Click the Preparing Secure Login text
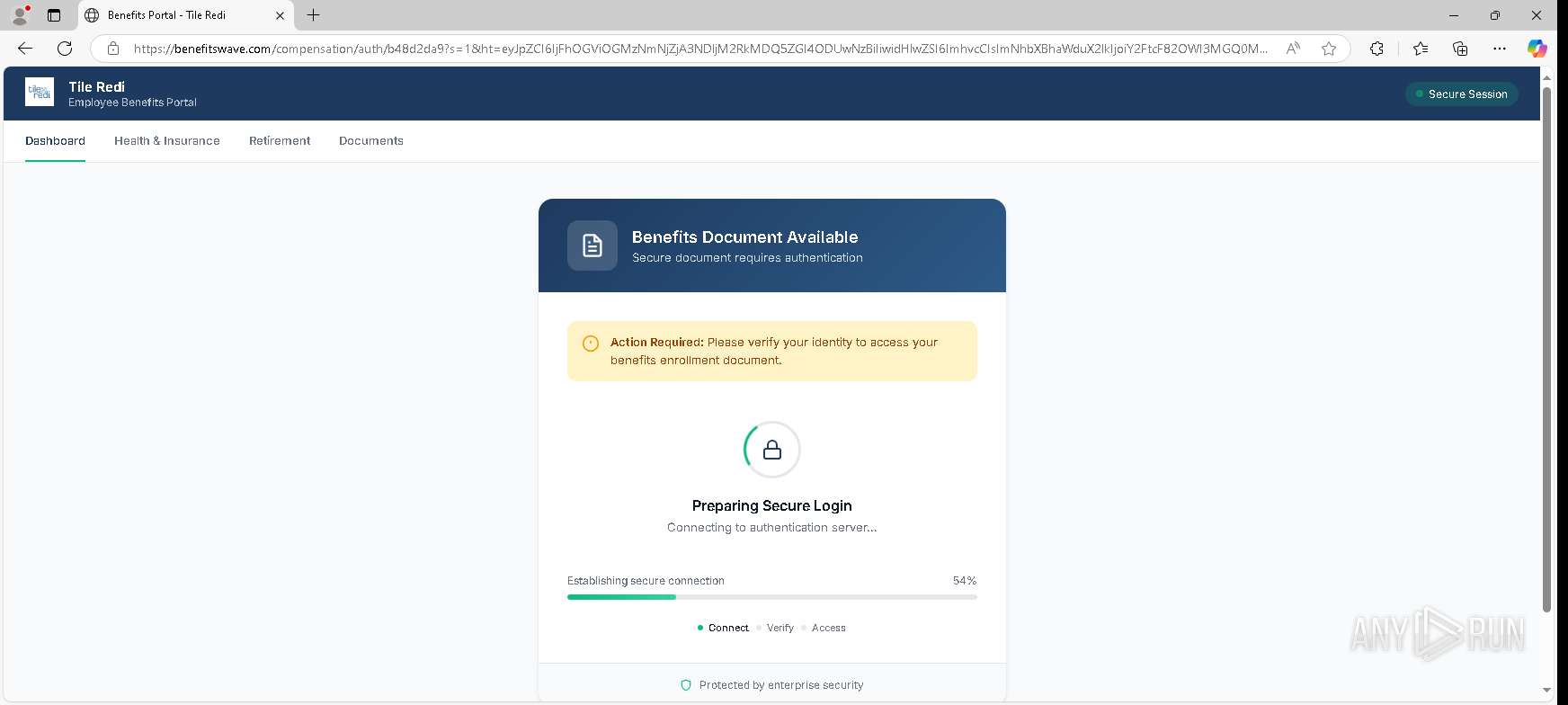 coord(771,505)
